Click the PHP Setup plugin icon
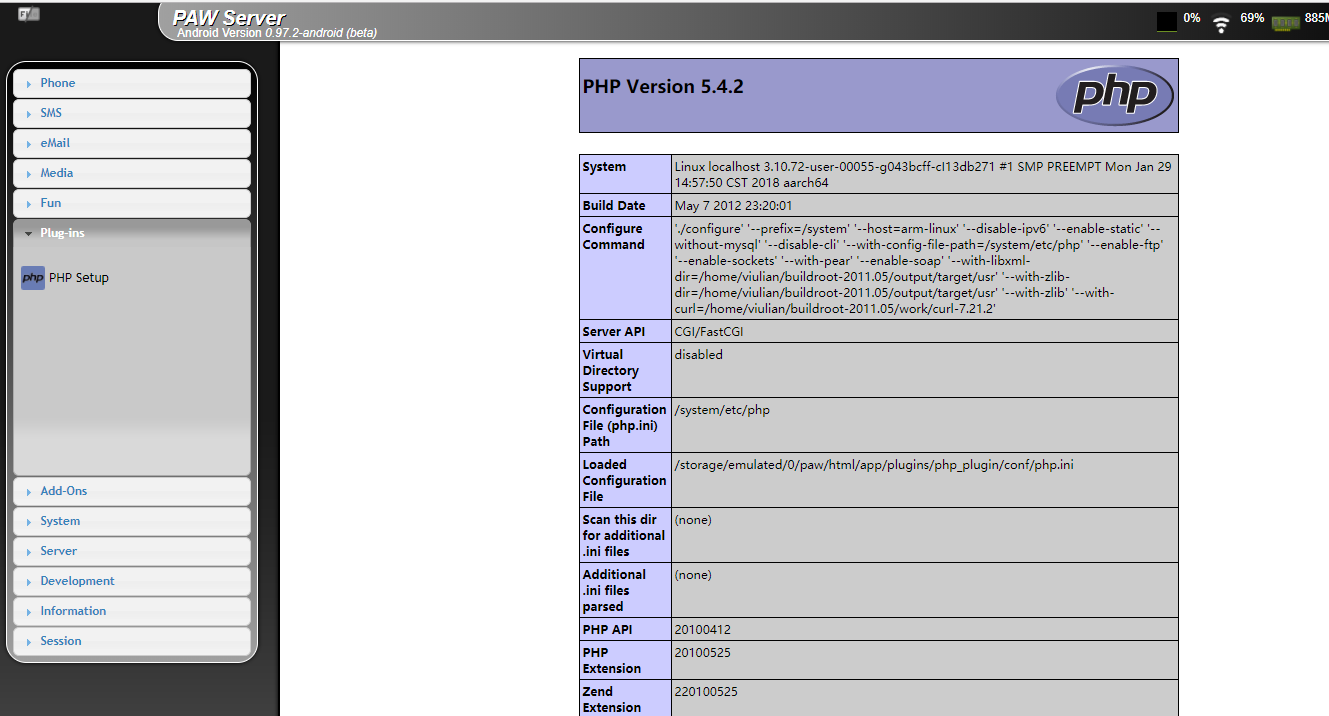Viewport: 1329px width, 716px height. (x=32, y=277)
